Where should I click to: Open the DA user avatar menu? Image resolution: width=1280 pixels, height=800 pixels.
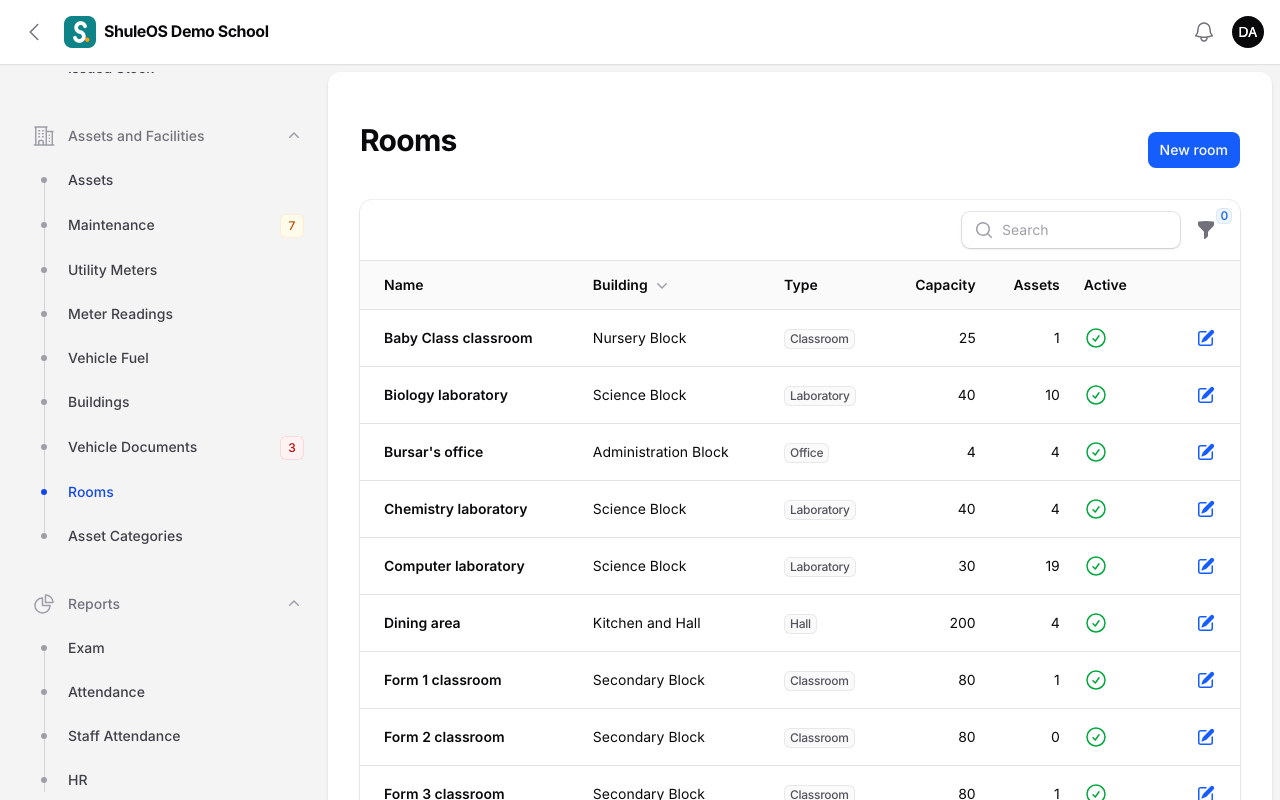click(1248, 32)
